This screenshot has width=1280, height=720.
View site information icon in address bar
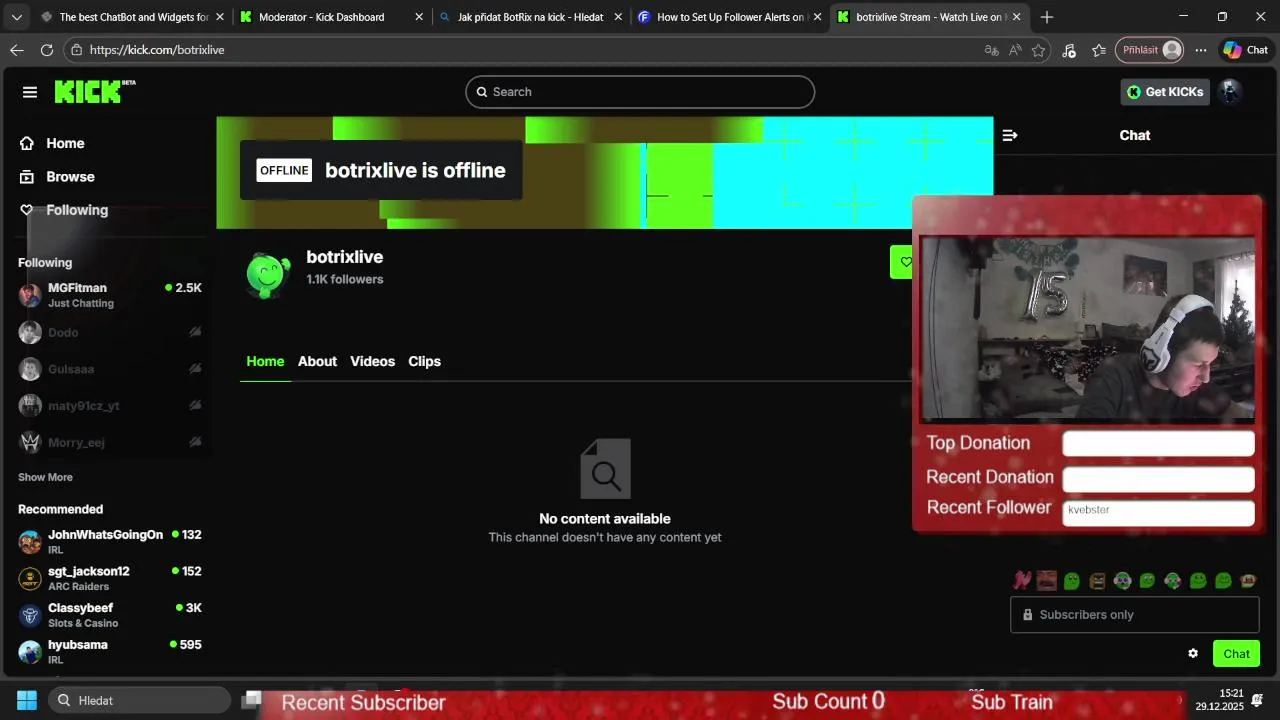coord(77,50)
